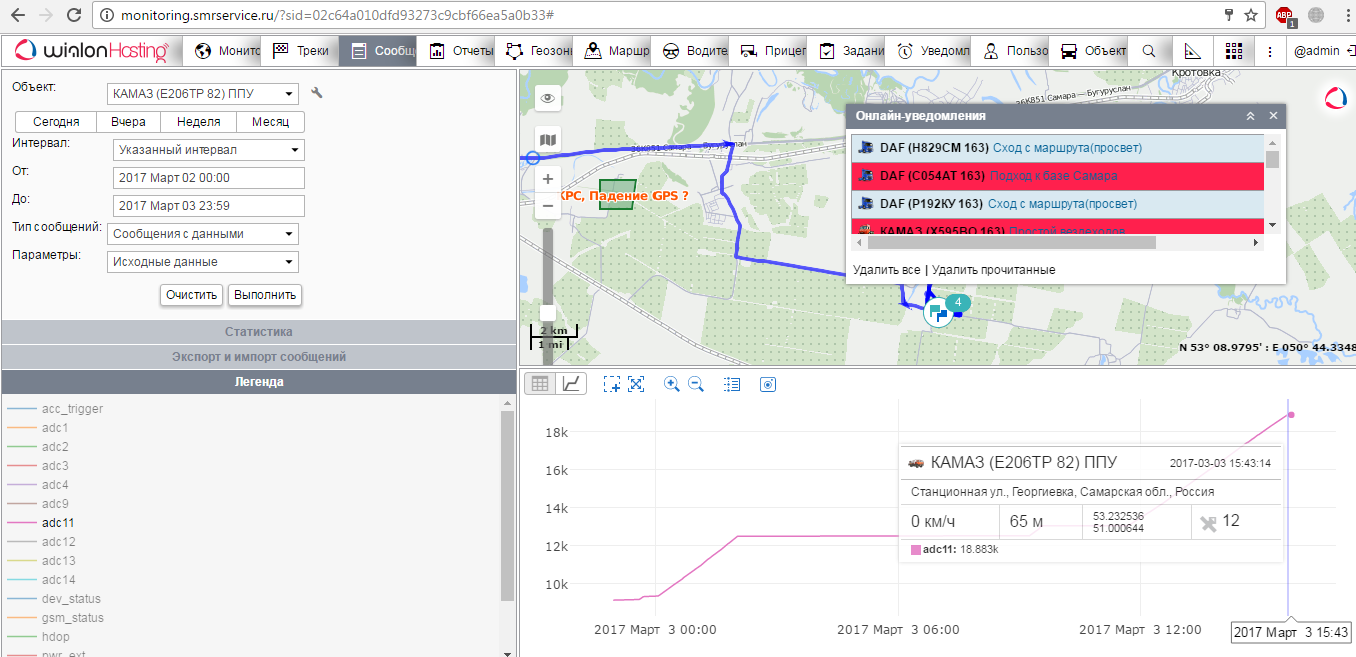Open the Отчеты tab
Viewport: 1356px width, 657px height.
click(x=461, y=51)
